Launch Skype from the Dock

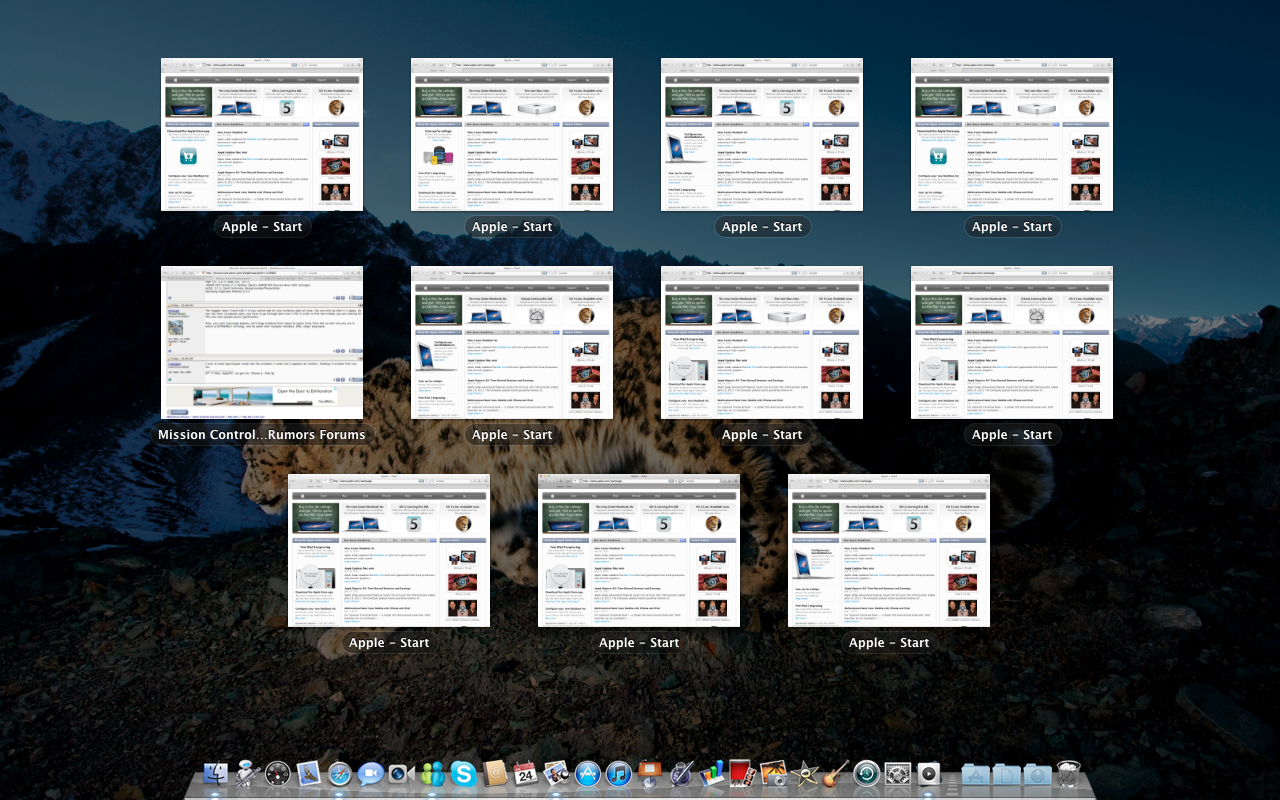464,774
